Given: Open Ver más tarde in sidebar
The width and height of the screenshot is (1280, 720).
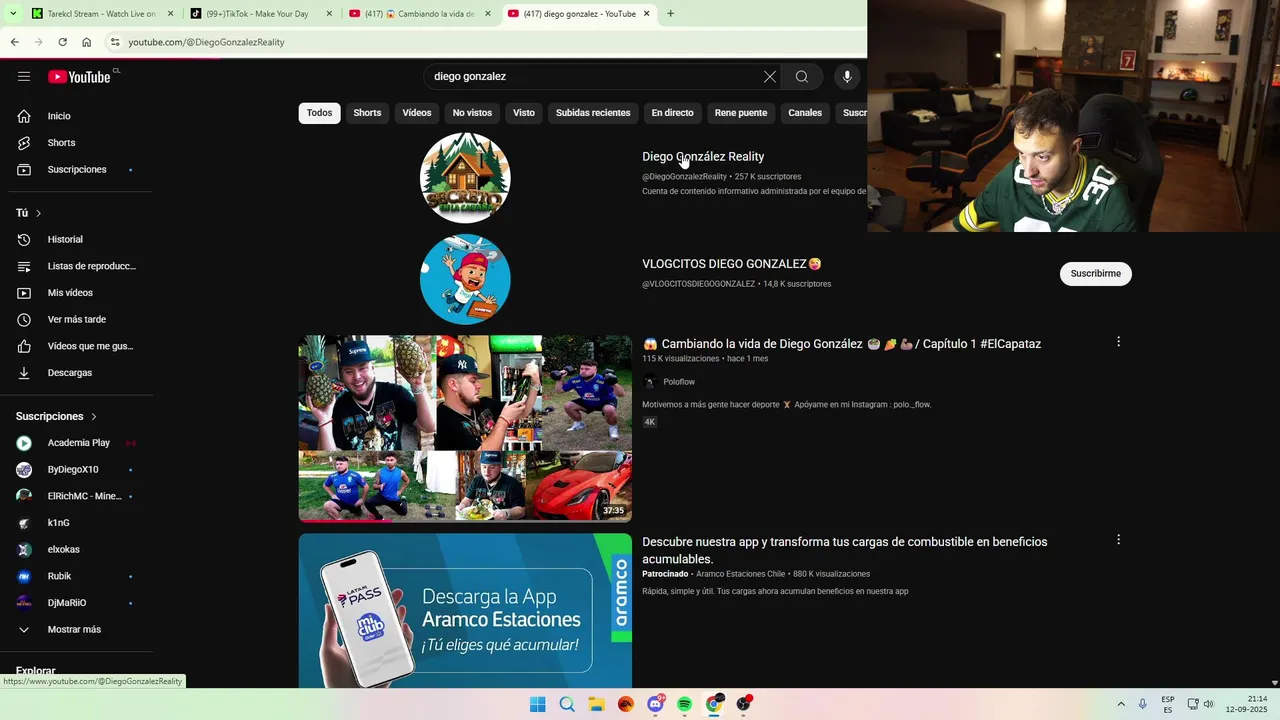Looking at the screenshot, I should point(77,320).
